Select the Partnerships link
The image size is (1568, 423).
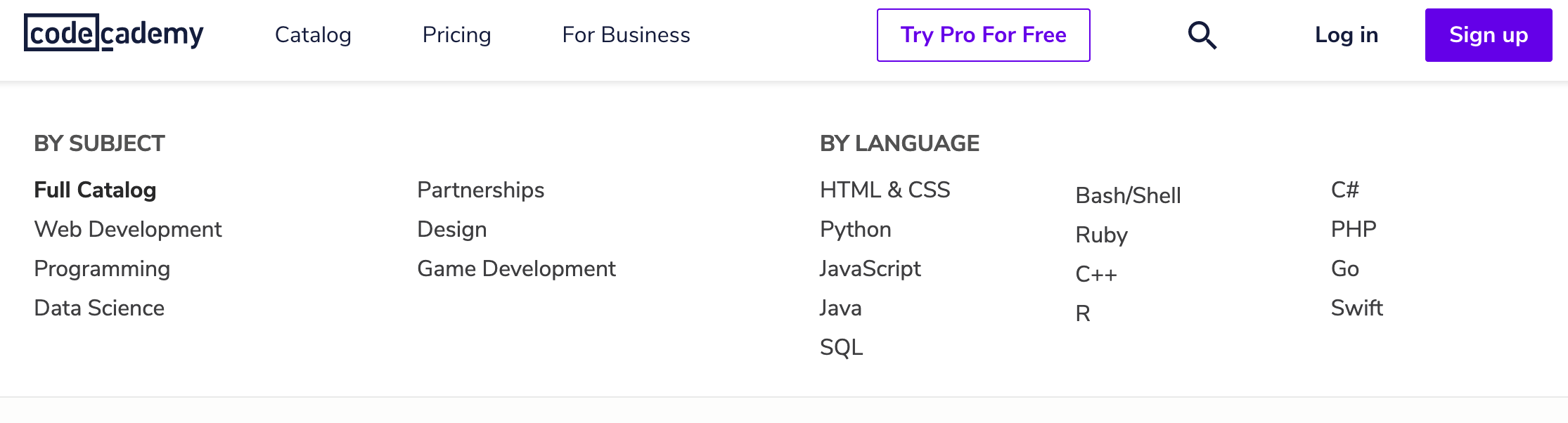click(480, 190)
